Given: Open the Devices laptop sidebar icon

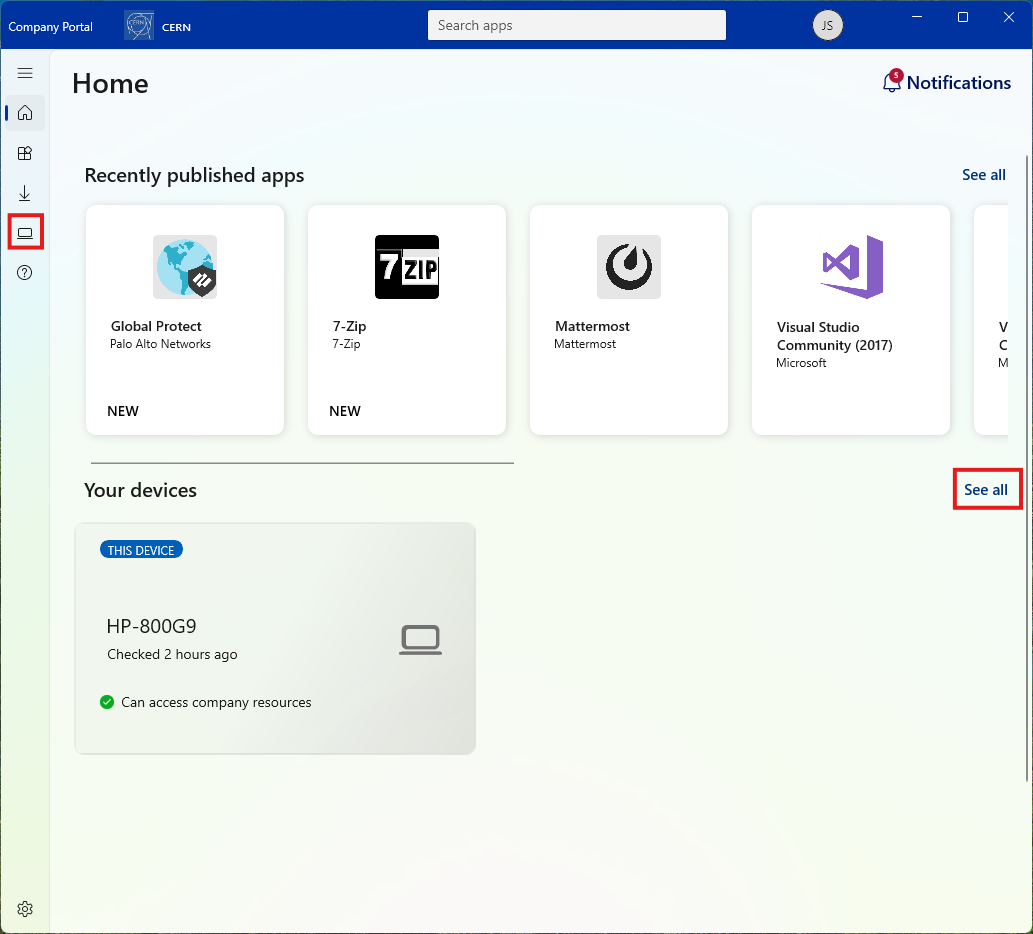Looking at the screenshot, I should click(25, 233).
